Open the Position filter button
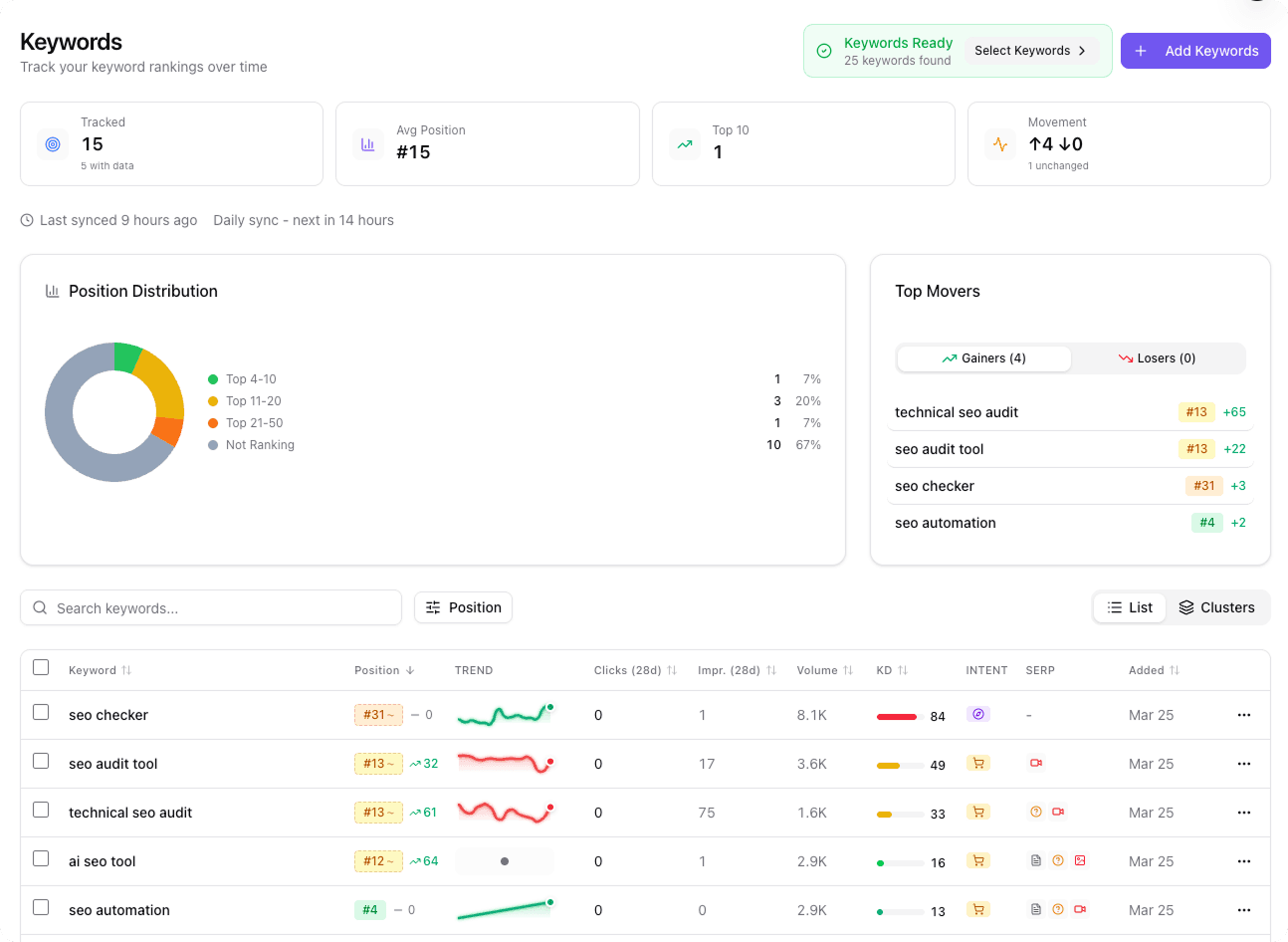Image resolution: width=1288 pixels, height=942 pixels. click(463, 607)
